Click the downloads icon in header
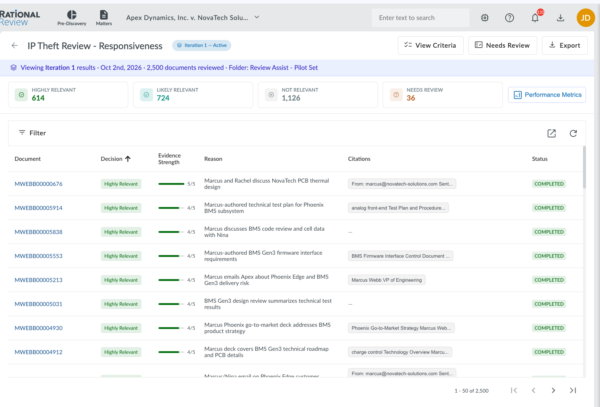This screenshot has width=600, height=407. coord(560,18)
